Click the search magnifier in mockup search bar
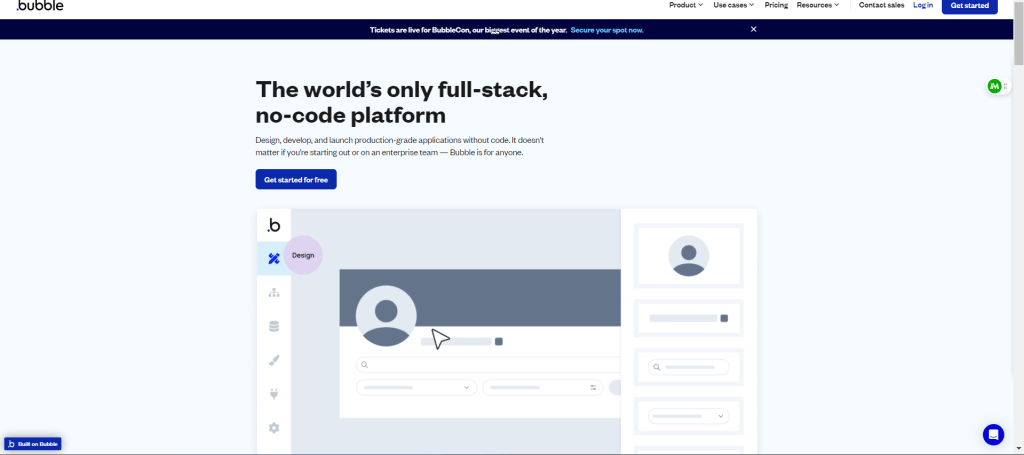 point(364,365)
